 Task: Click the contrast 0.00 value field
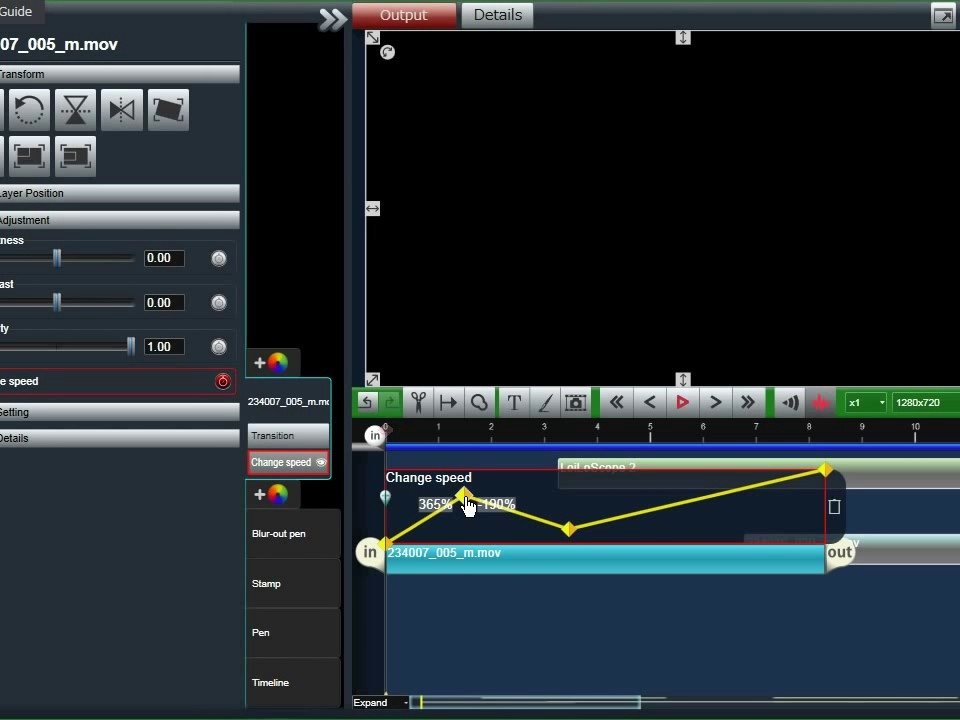point(164,302)
